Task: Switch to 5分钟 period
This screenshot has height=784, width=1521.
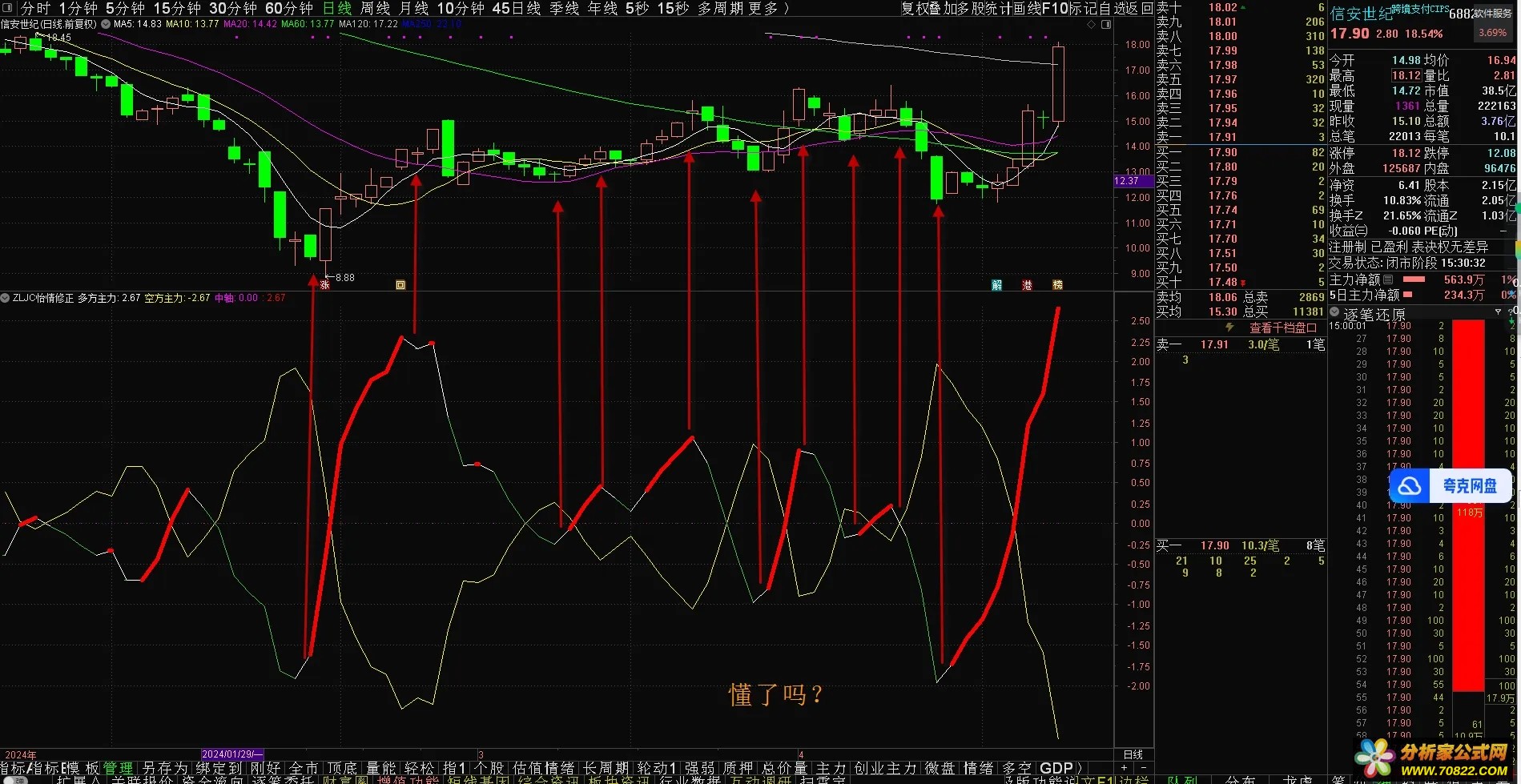Action: [125, 8]
